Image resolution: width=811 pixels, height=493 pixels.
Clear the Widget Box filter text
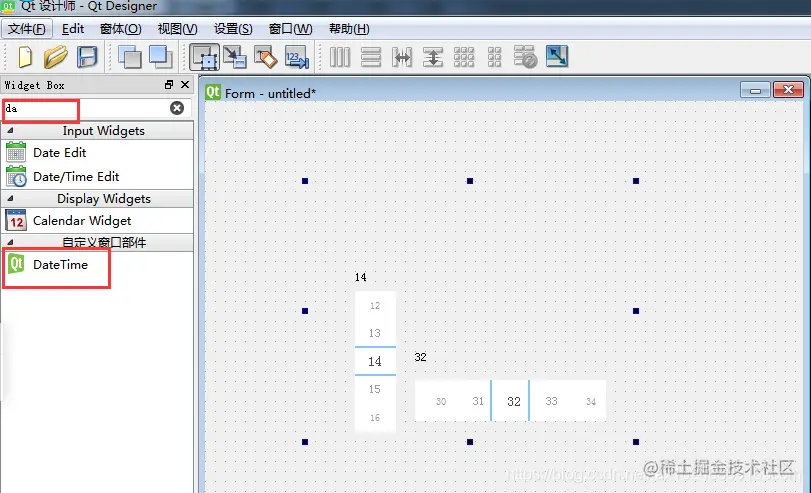pos(177,108)
